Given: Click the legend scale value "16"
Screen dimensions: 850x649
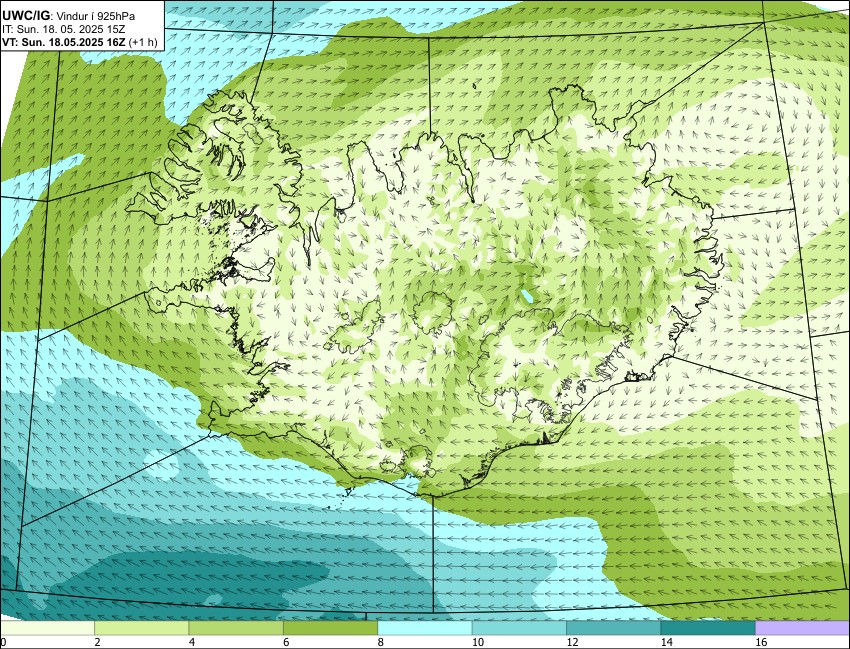Looking at the screenshot, I should 761,642.
